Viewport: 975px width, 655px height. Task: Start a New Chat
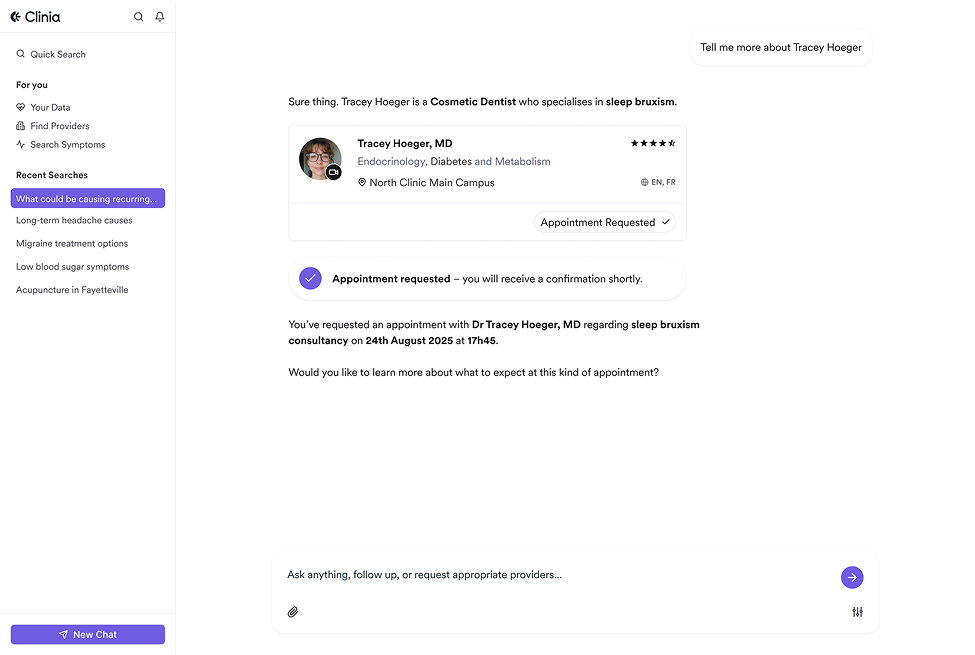pyautogui.click(x=88, y=634)
